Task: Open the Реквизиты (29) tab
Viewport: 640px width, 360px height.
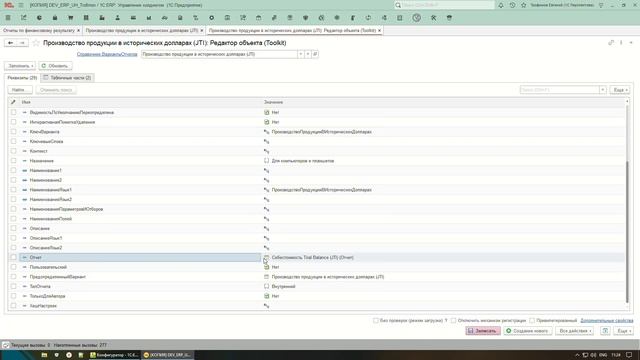Action: [x=22, y=78]
